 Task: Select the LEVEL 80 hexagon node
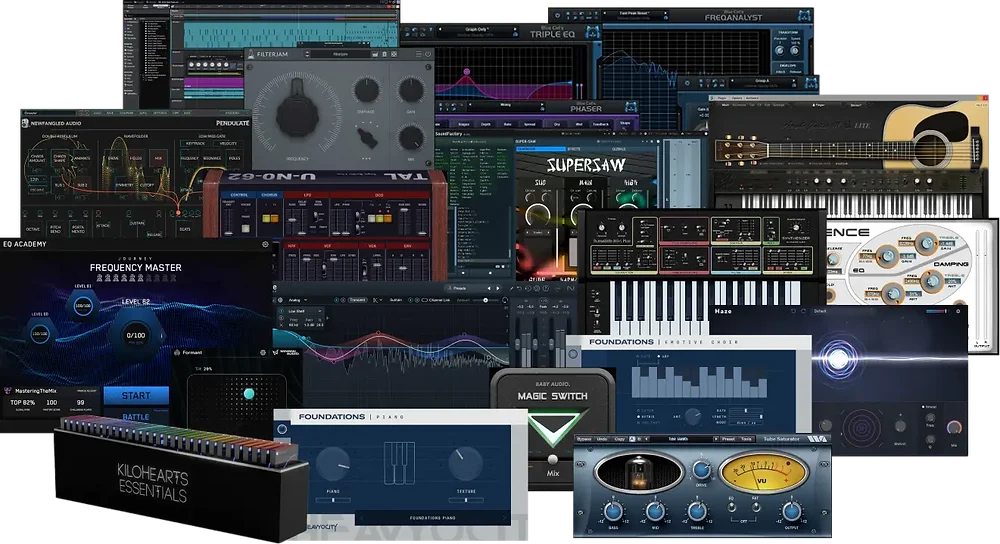point(40,334)
